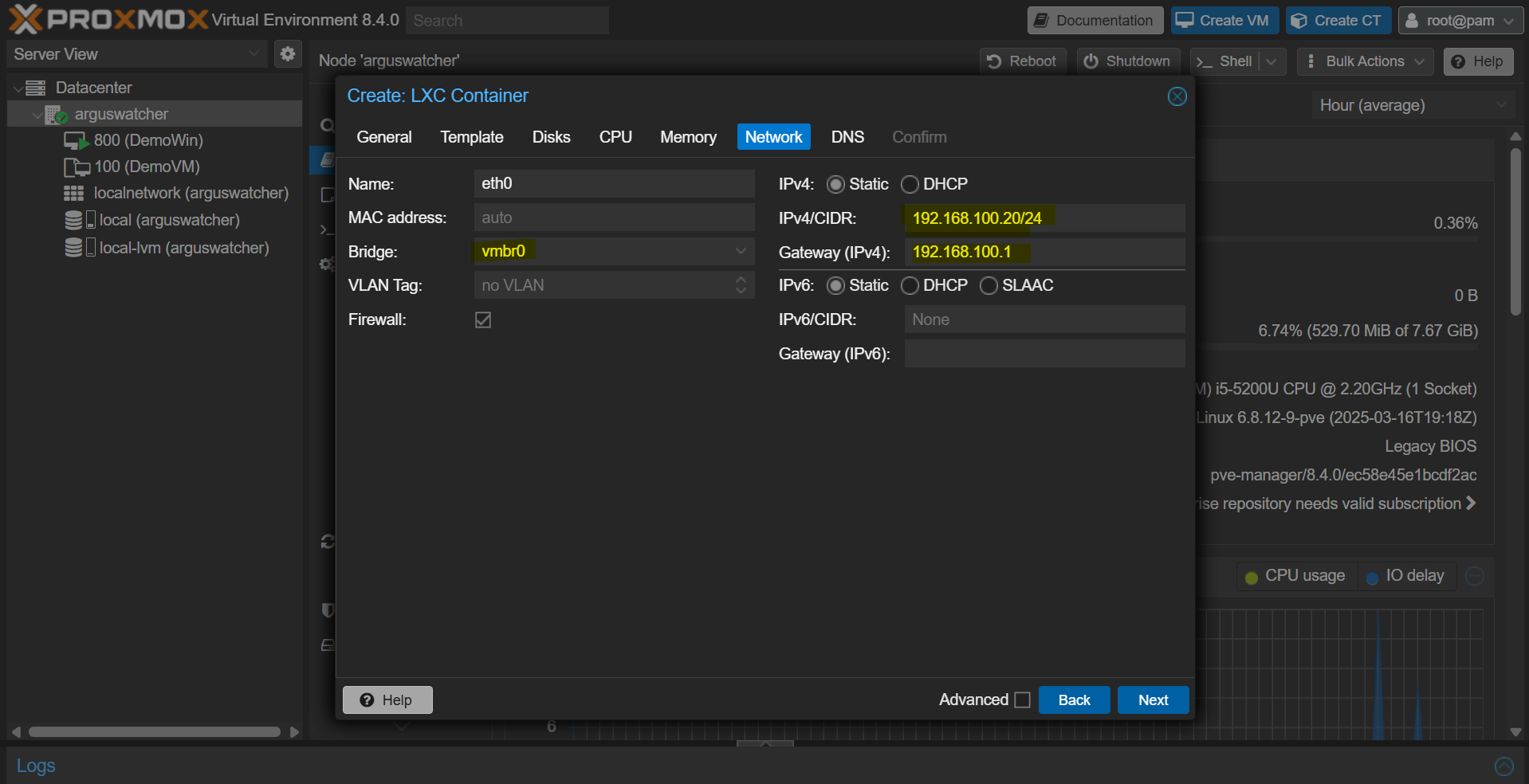Click the summary panel vertical scrollbar

[1515, 231]
